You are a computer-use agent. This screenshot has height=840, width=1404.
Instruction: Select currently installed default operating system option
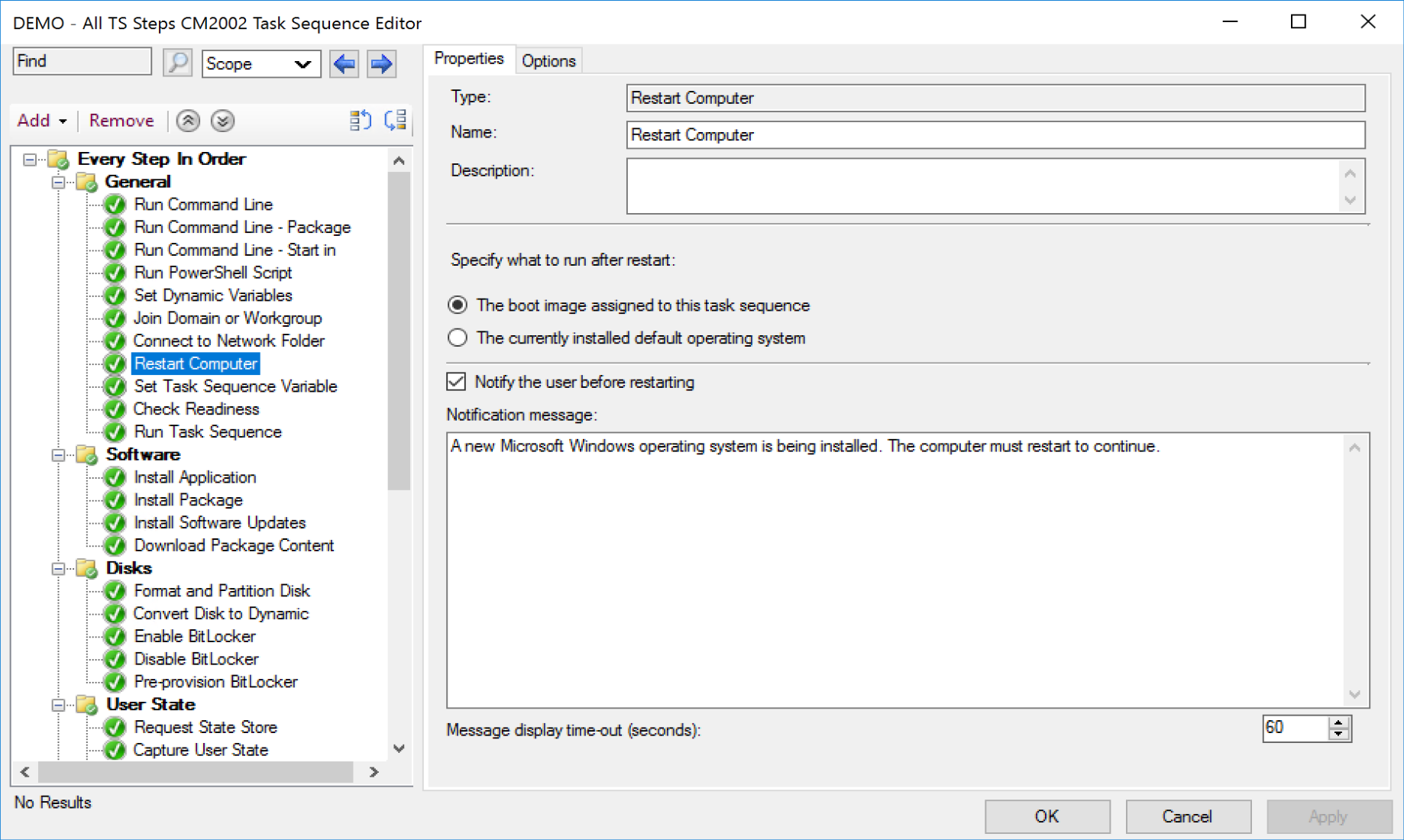coord(458,338)
